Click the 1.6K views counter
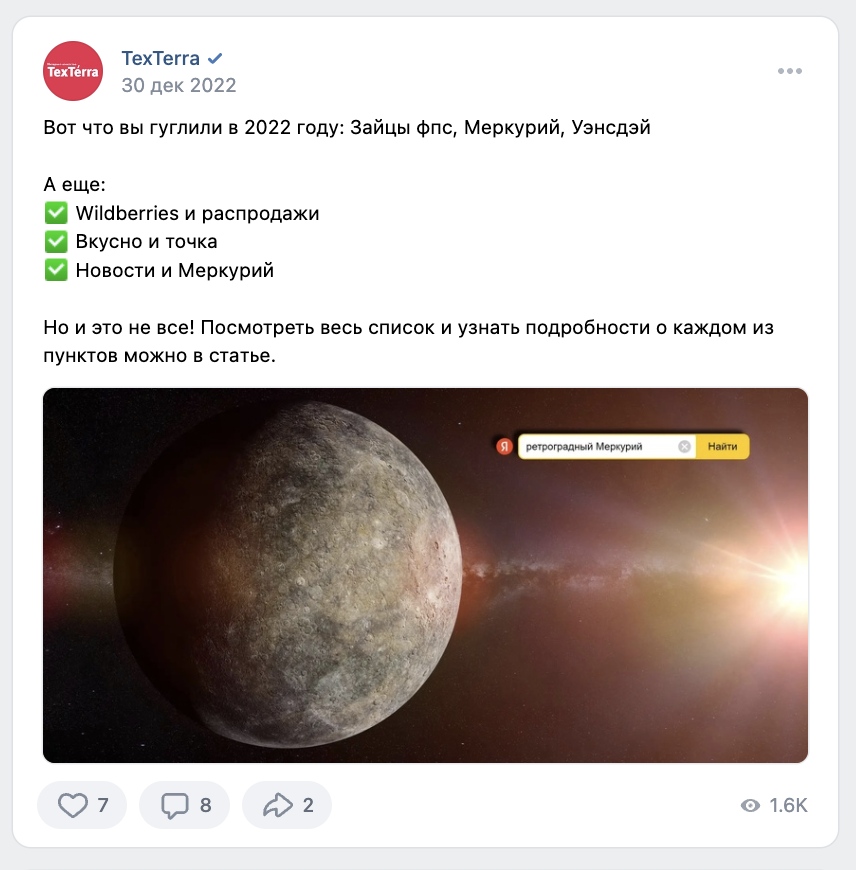Viewport: 856px width, 870px height. coord(788,806)
